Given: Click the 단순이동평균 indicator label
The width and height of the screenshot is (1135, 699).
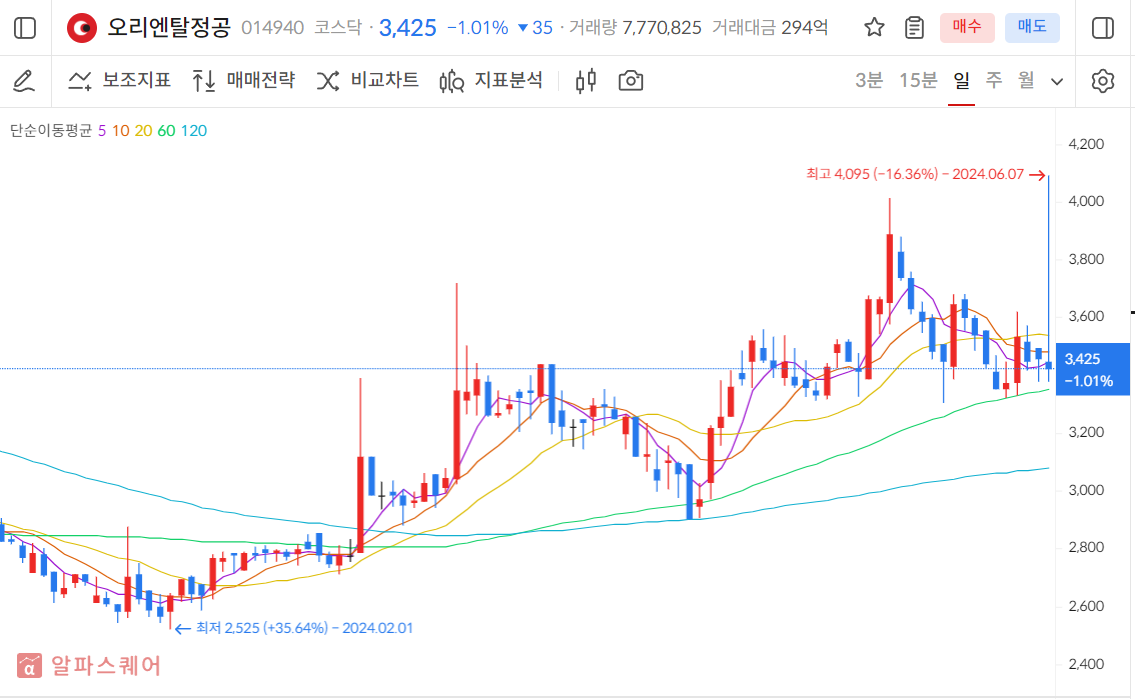Looking at the screenshot, I should (51, 131).
